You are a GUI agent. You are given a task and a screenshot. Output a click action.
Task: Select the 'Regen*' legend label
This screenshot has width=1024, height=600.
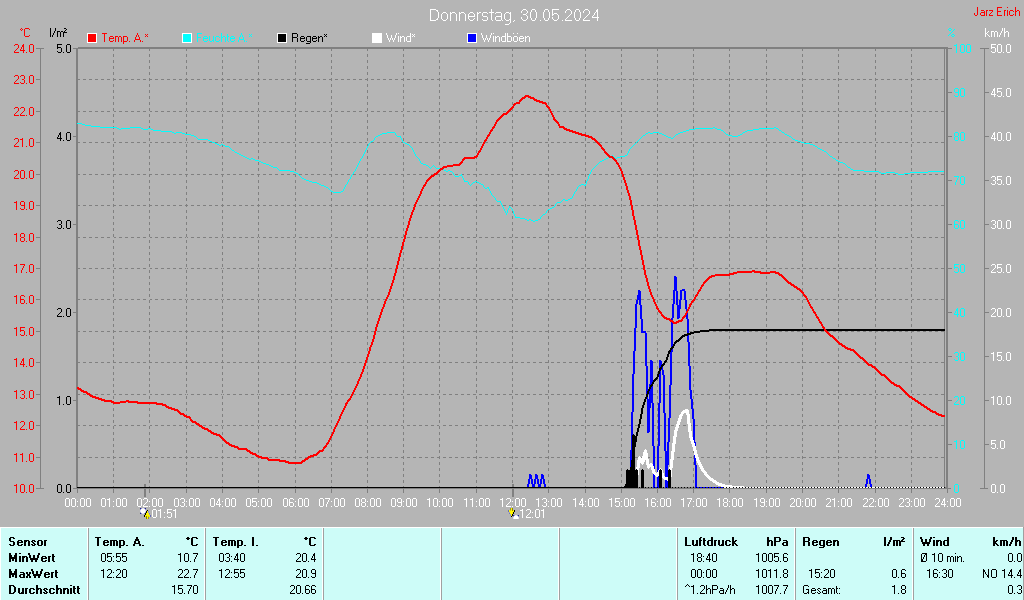[x=309, y=38]
